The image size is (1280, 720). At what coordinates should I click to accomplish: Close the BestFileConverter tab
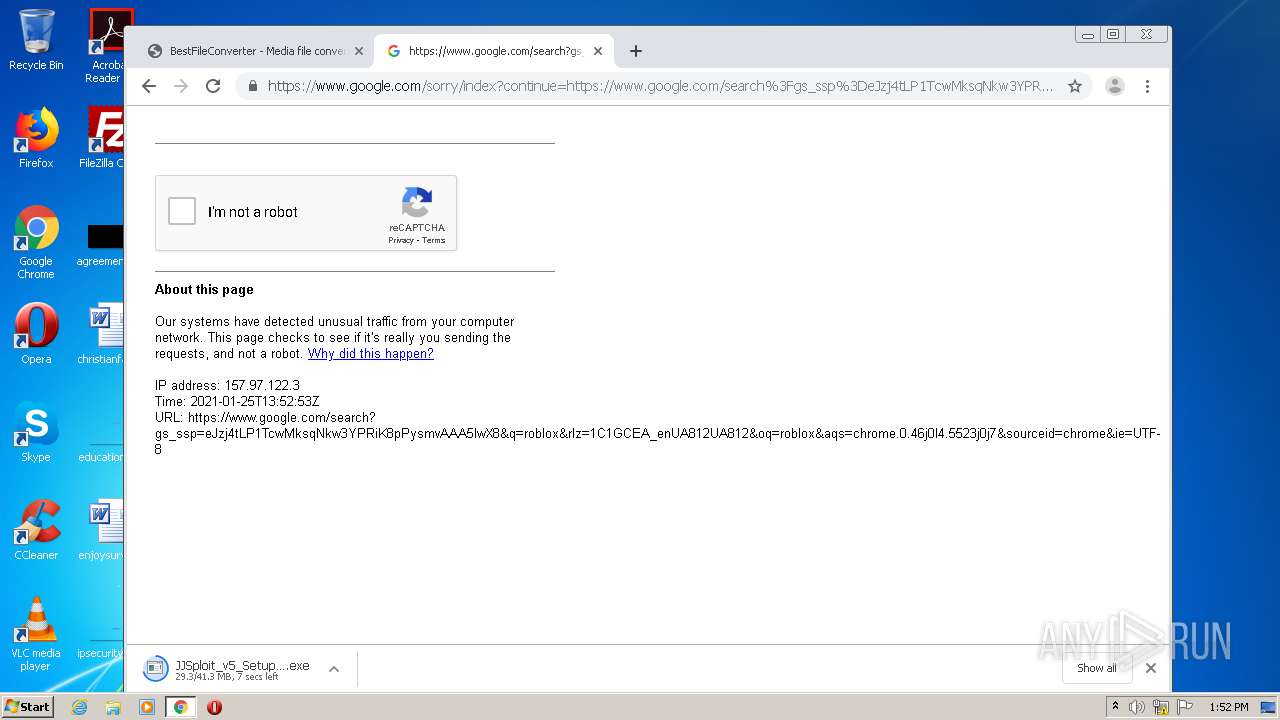coord(359,51)
